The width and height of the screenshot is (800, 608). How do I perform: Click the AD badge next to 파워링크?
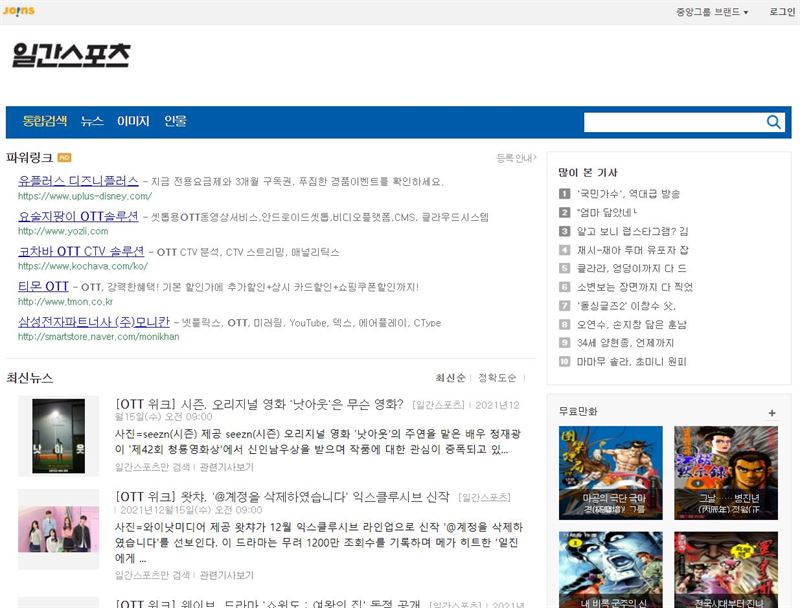point(65,157)
